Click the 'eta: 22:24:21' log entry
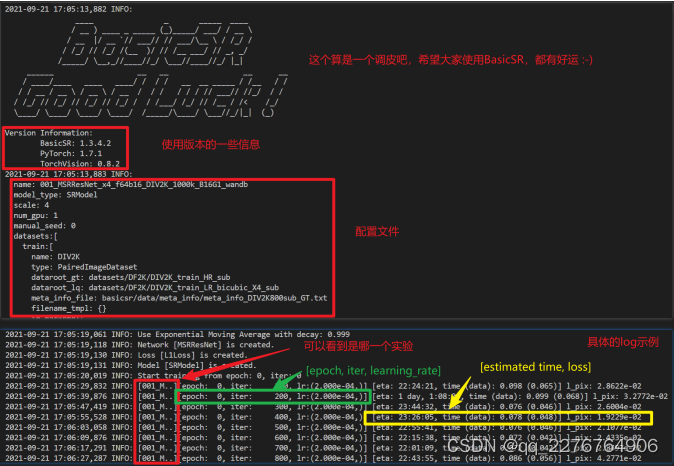 pos(507,386)
